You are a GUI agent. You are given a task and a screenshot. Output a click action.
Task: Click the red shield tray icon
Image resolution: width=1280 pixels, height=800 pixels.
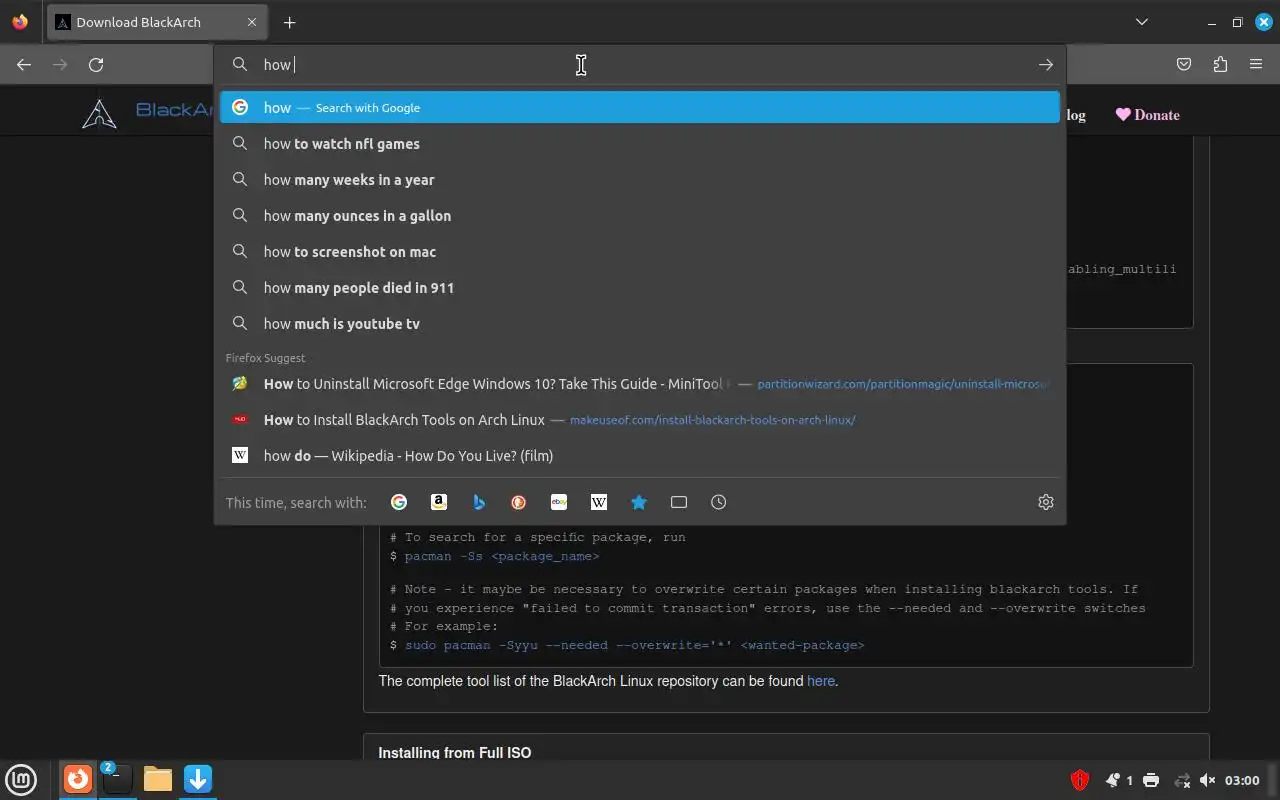[x=1079, y=780]
